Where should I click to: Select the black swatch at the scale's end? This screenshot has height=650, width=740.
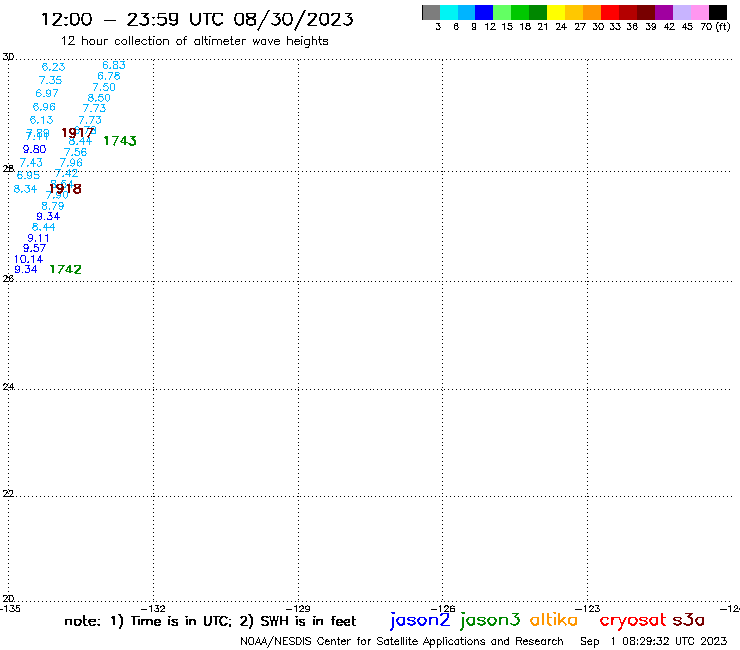[718, 12]
